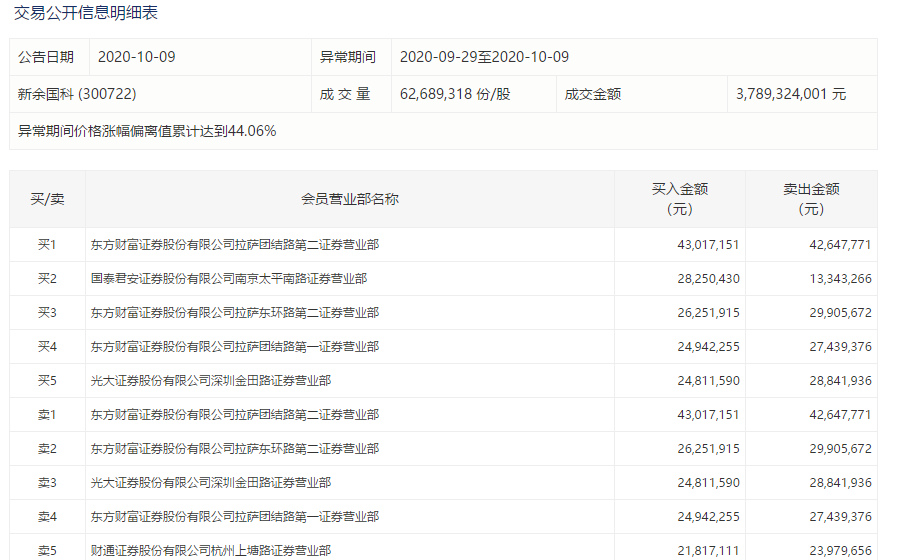The image size is (904, 560).
Task: Click 财通证券杭州上塘路证券营业部 branch name
Action: (211, 551)
